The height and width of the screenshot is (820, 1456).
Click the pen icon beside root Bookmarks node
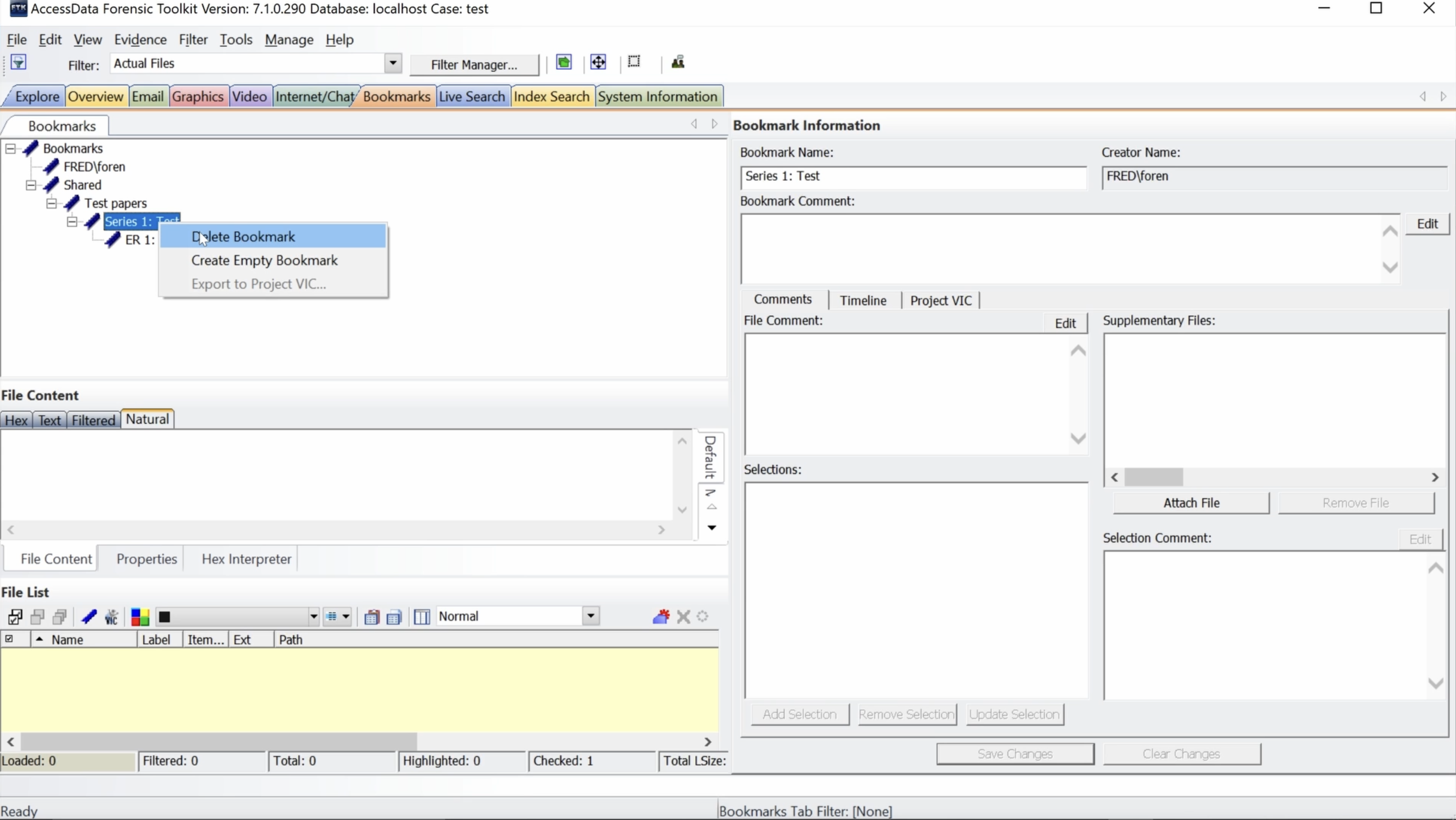(31, 149)
